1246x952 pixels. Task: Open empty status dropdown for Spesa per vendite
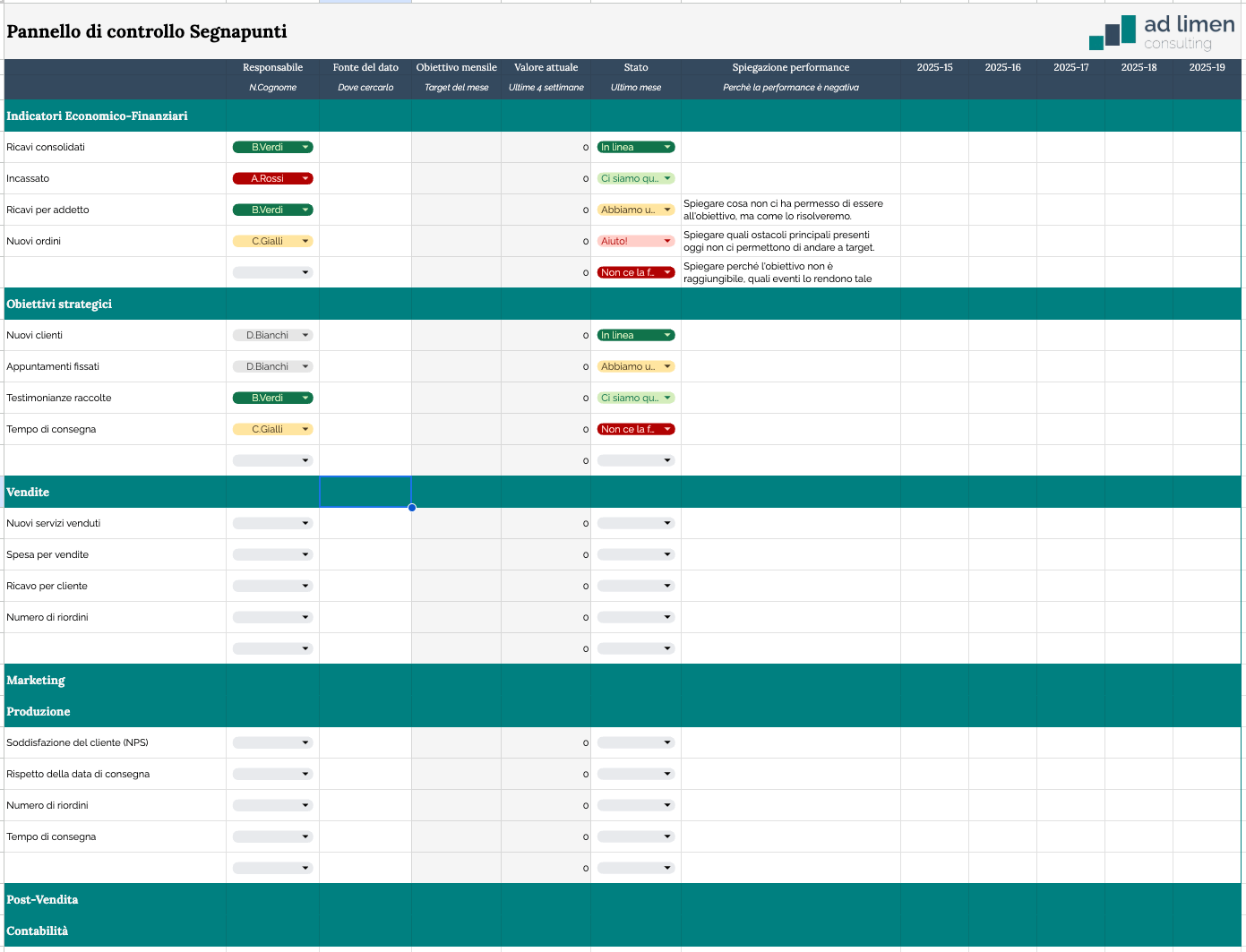(636, 554)
